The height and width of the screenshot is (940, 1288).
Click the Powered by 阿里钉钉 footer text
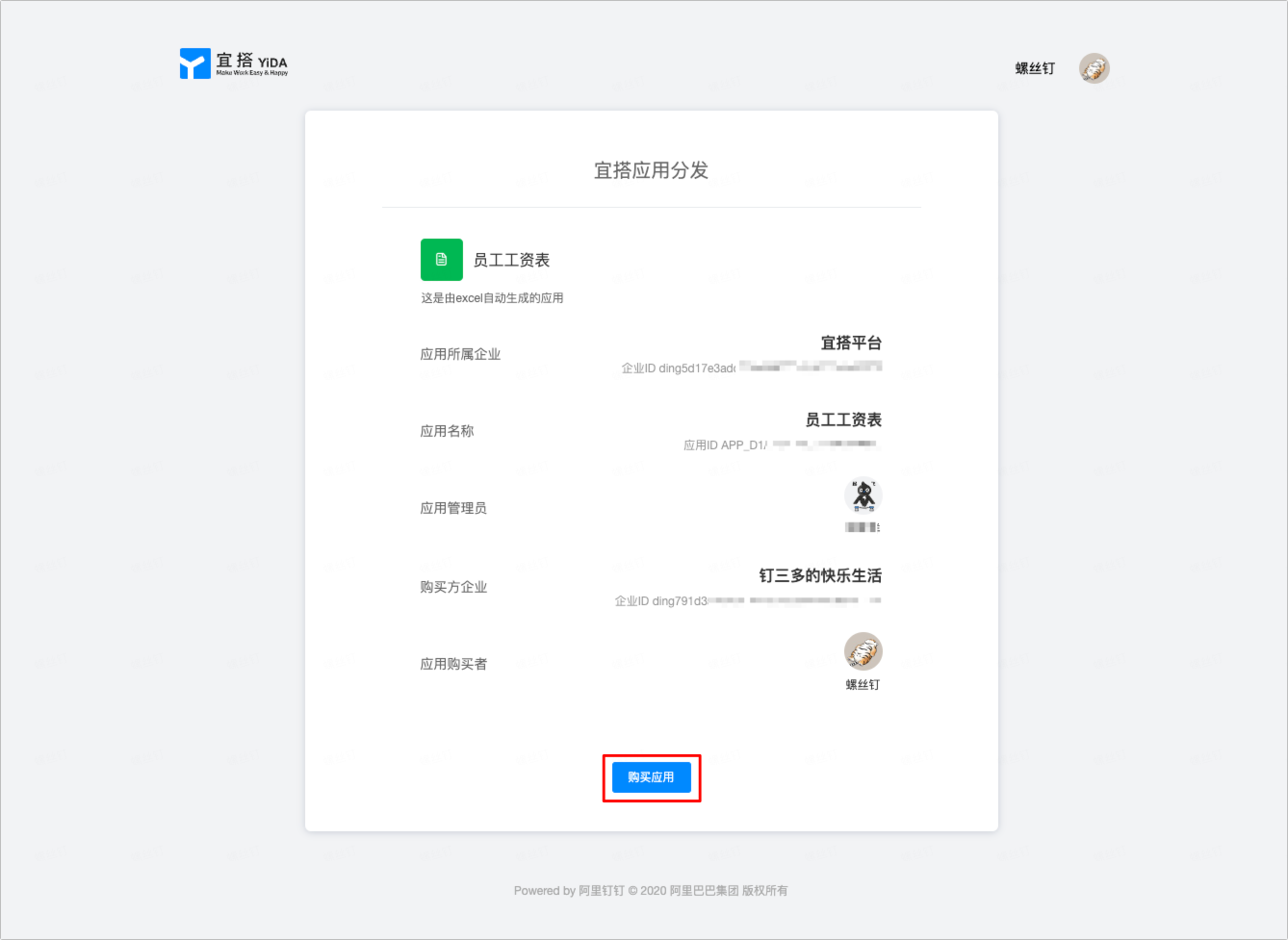tap(651, 891)
